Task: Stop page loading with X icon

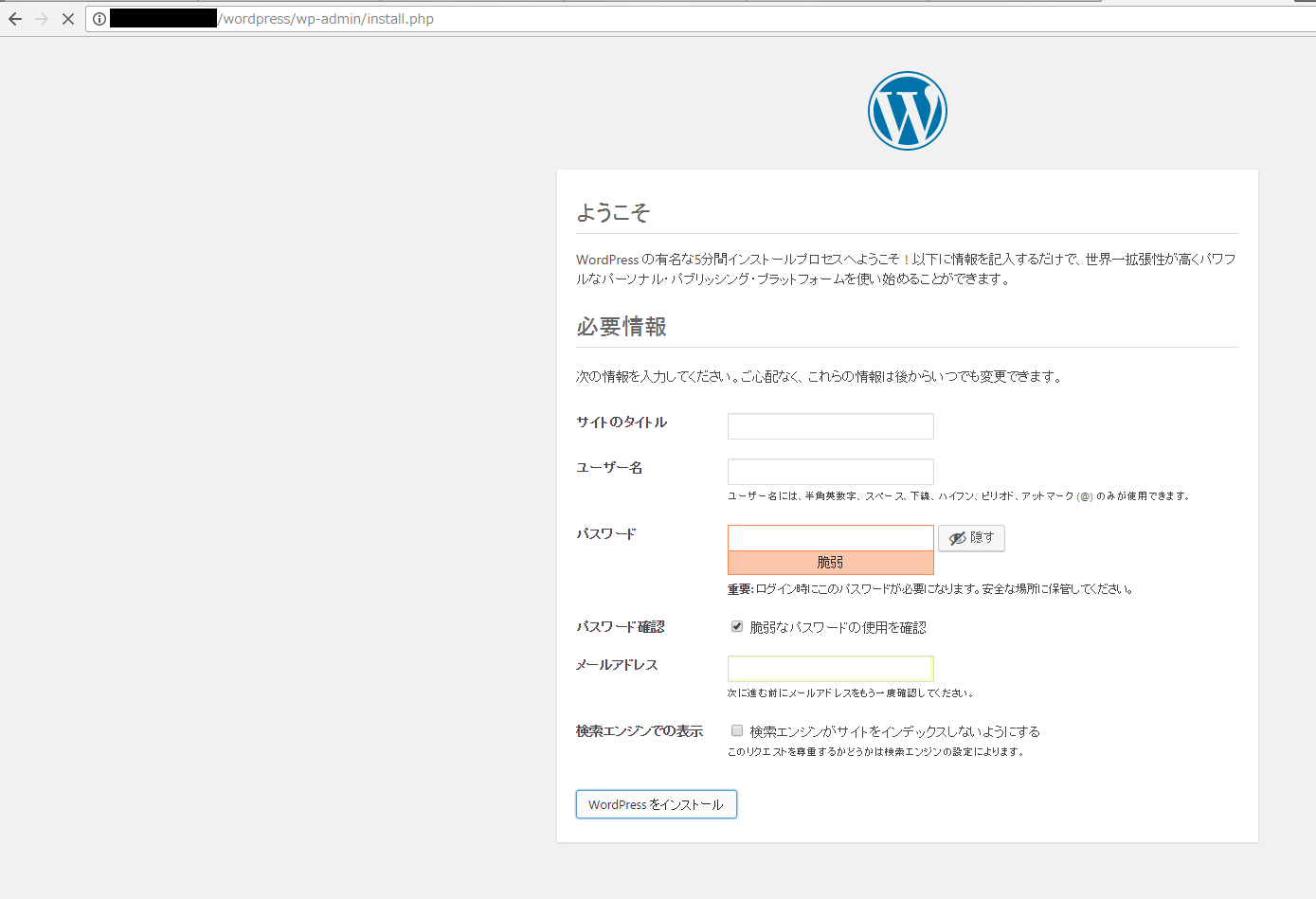Action: click(68, 19)
